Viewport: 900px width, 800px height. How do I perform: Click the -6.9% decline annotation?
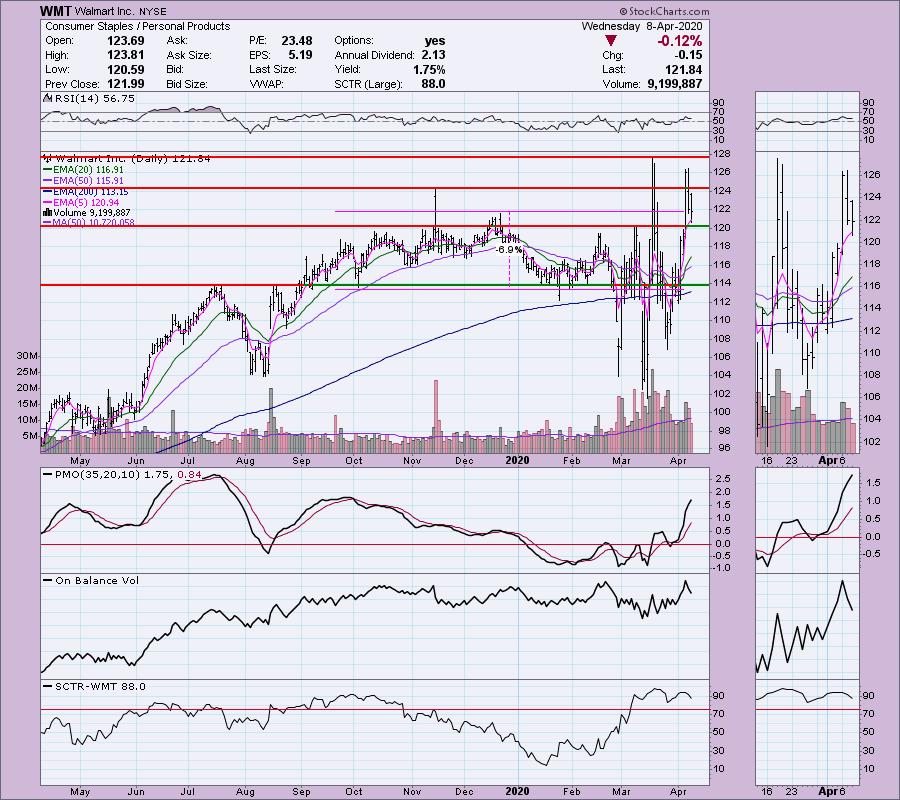[509, 250]
